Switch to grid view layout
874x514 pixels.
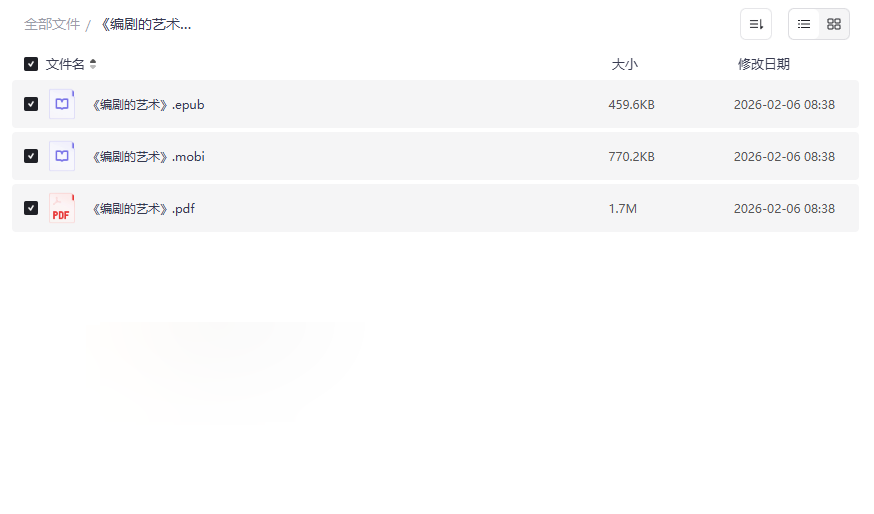834,24
